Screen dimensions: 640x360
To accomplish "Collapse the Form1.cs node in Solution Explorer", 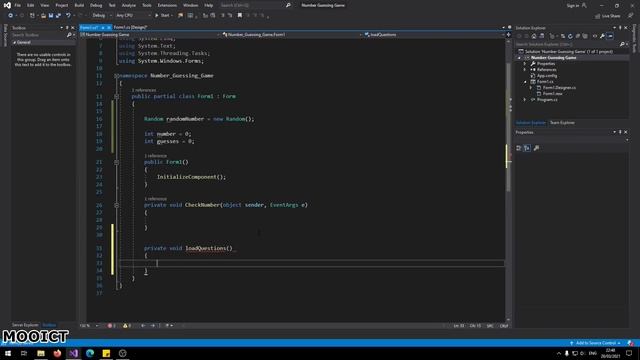I will (x=525, y=82).
